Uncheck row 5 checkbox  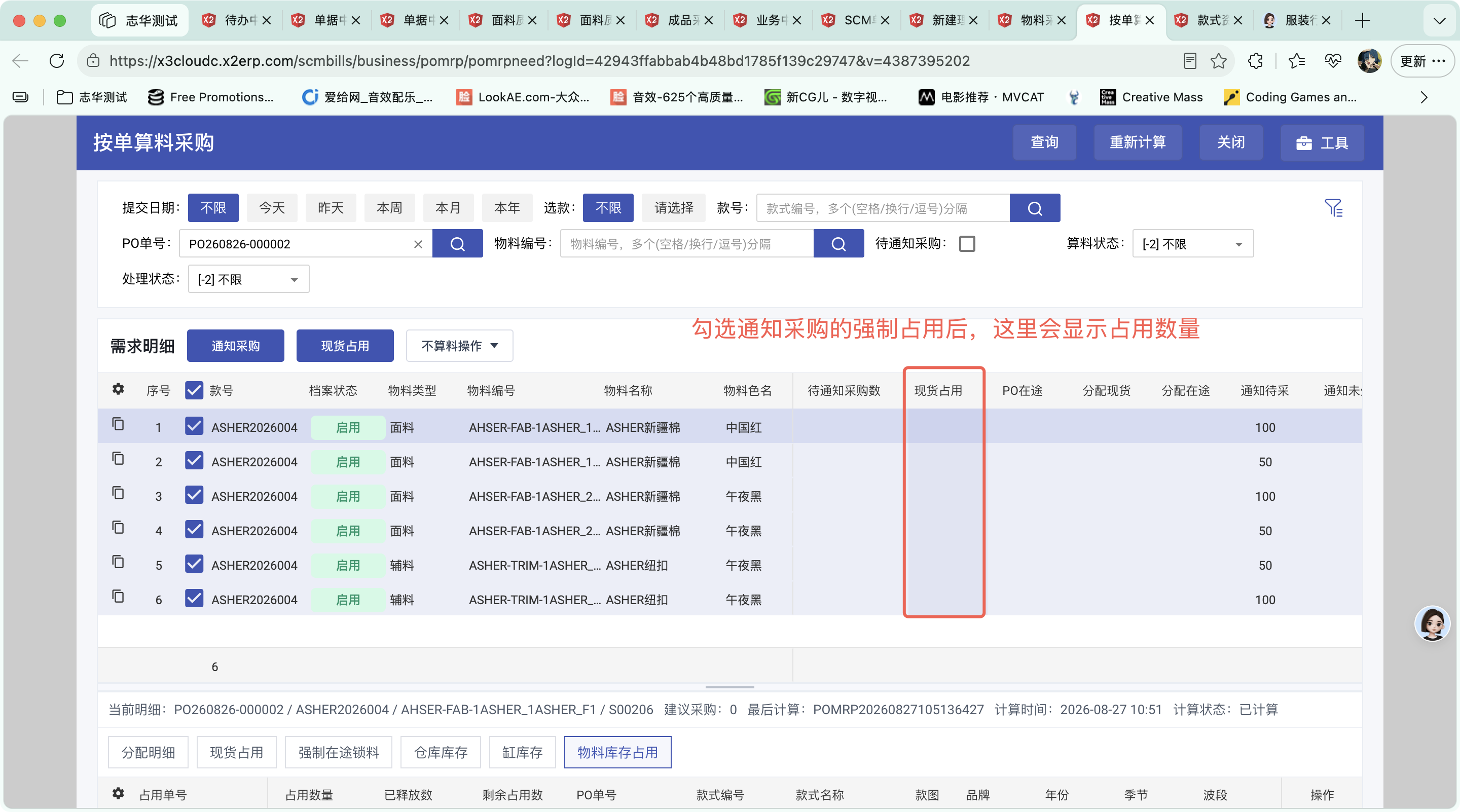tap(194, 564)
